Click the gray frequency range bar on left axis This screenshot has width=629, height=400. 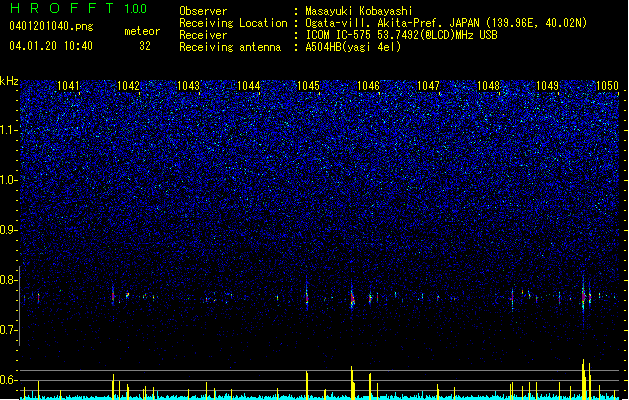(19, 305)
